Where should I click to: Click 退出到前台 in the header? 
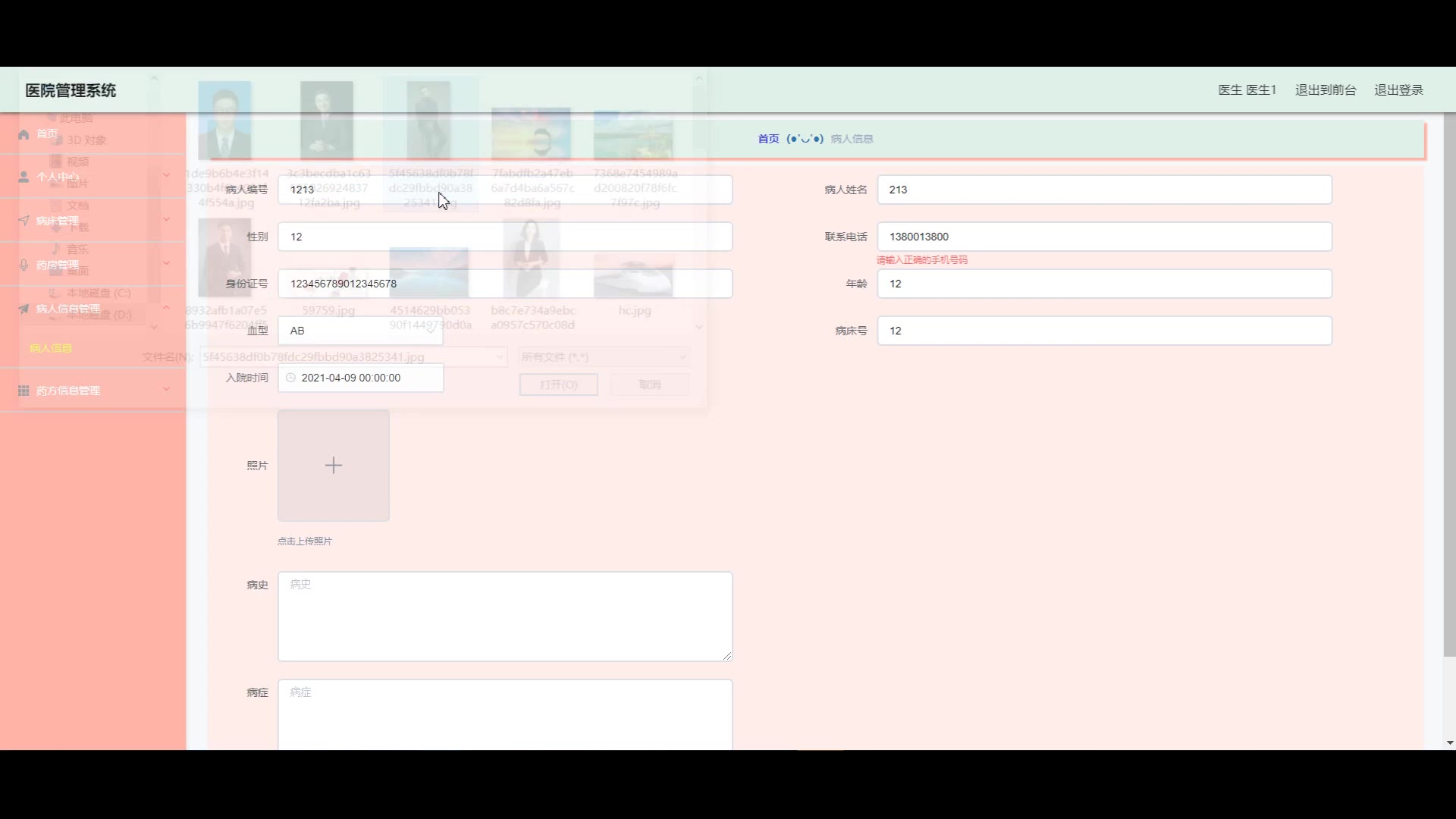1325,90
